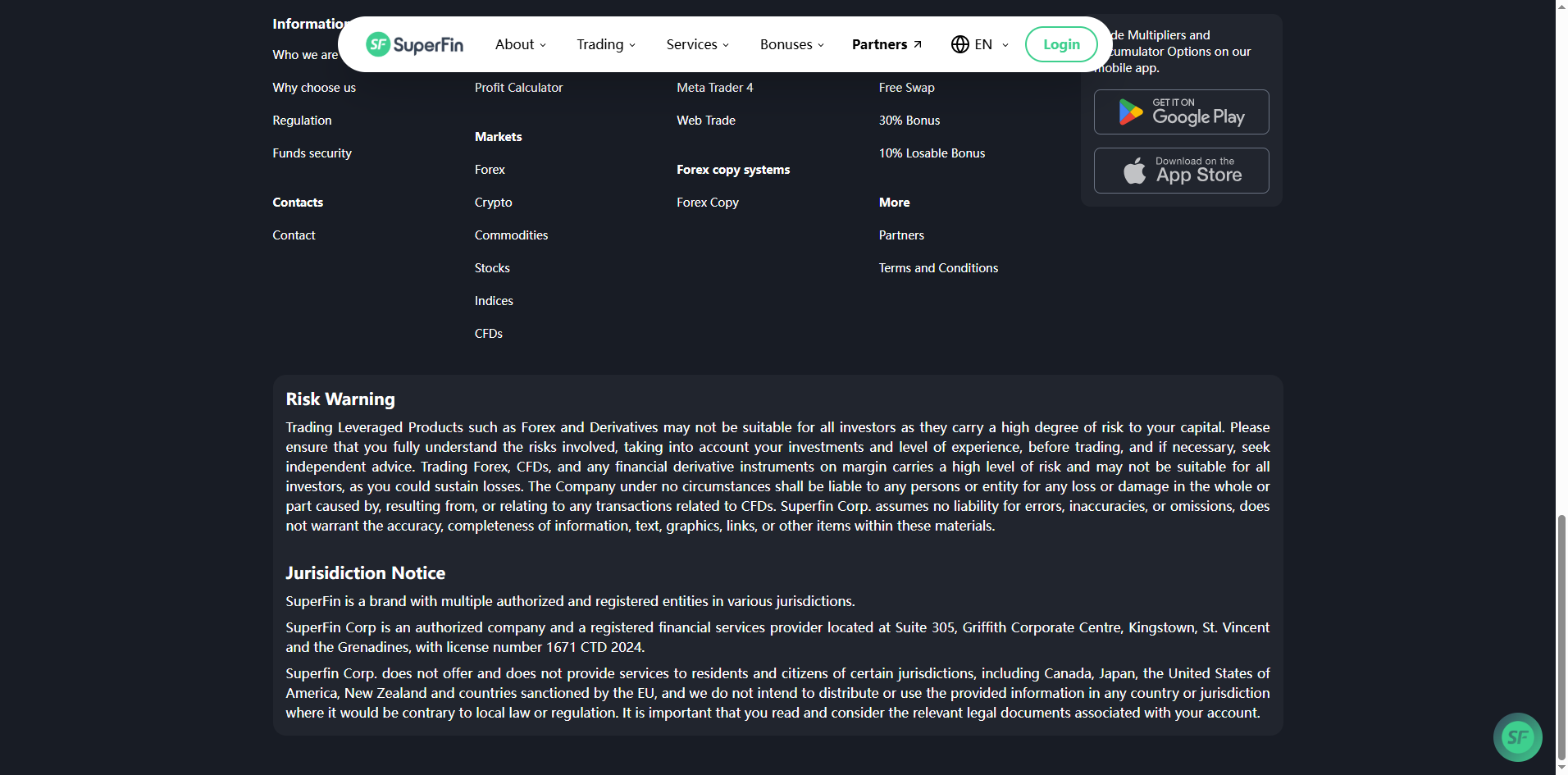Viewport: 1568px width, 775px height.
Task: Click the Markets footer heading
Action: [498, 137]
